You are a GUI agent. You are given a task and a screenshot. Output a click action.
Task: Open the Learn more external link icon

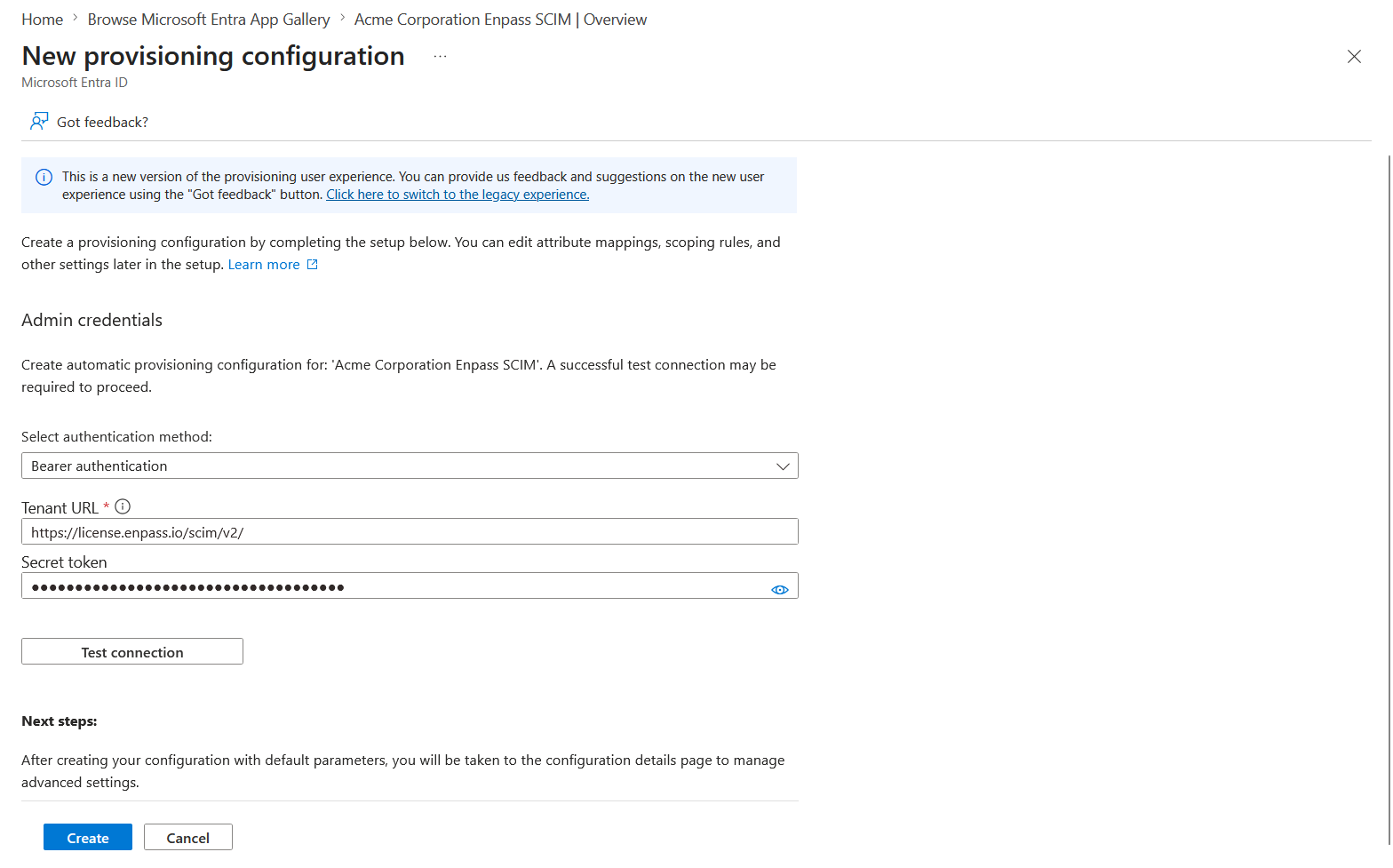[312, 265]
